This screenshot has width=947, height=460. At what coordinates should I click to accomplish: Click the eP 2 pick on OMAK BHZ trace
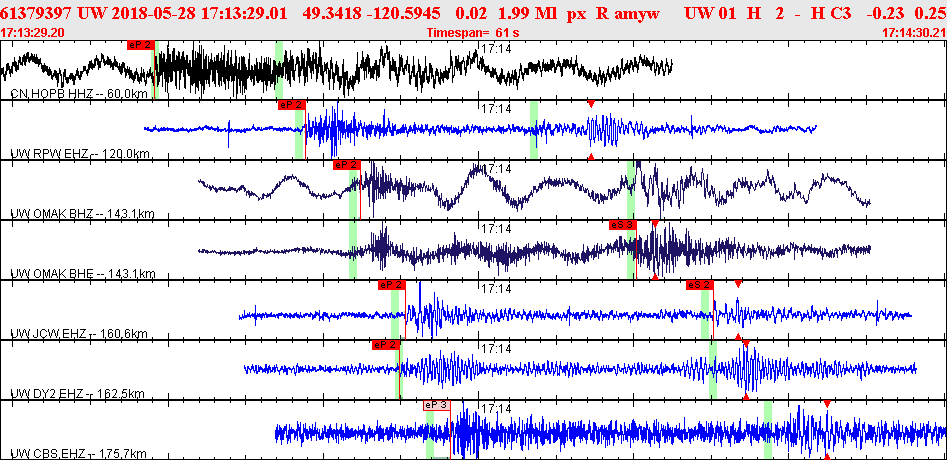347,165
